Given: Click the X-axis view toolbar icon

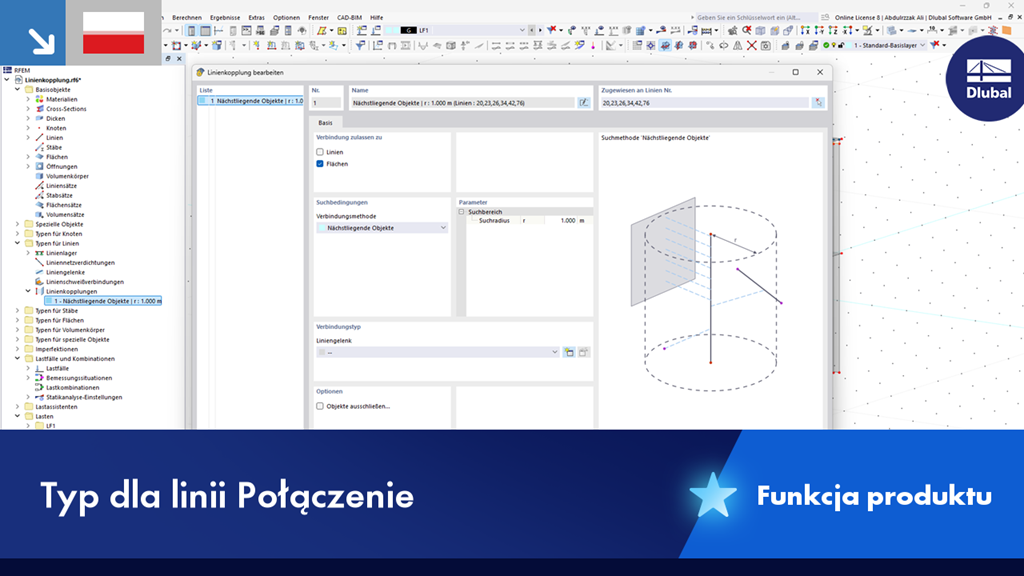Looking at the screenshot, I should pos(805,31).
